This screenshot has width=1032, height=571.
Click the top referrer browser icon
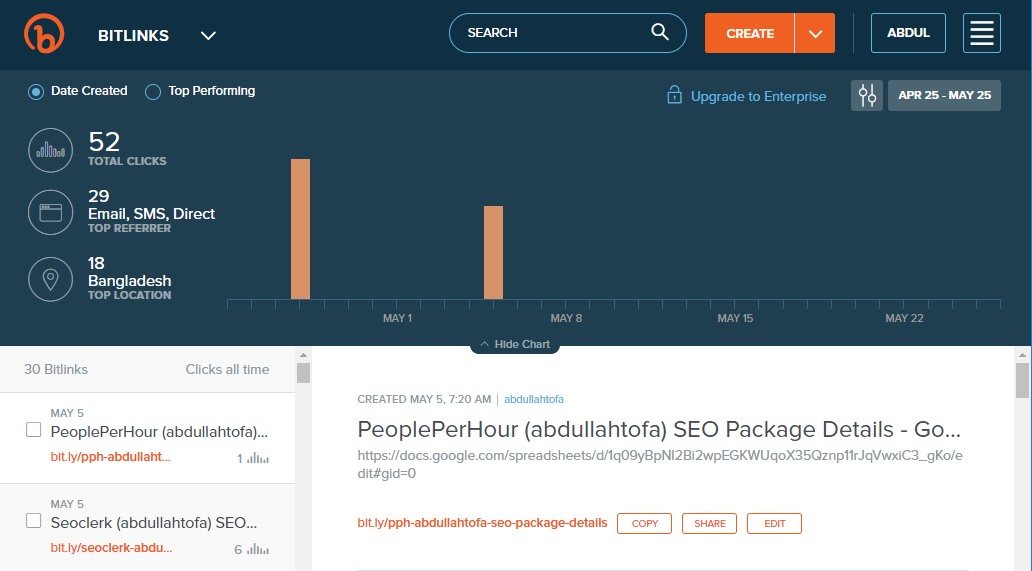[x=51, y=212]
